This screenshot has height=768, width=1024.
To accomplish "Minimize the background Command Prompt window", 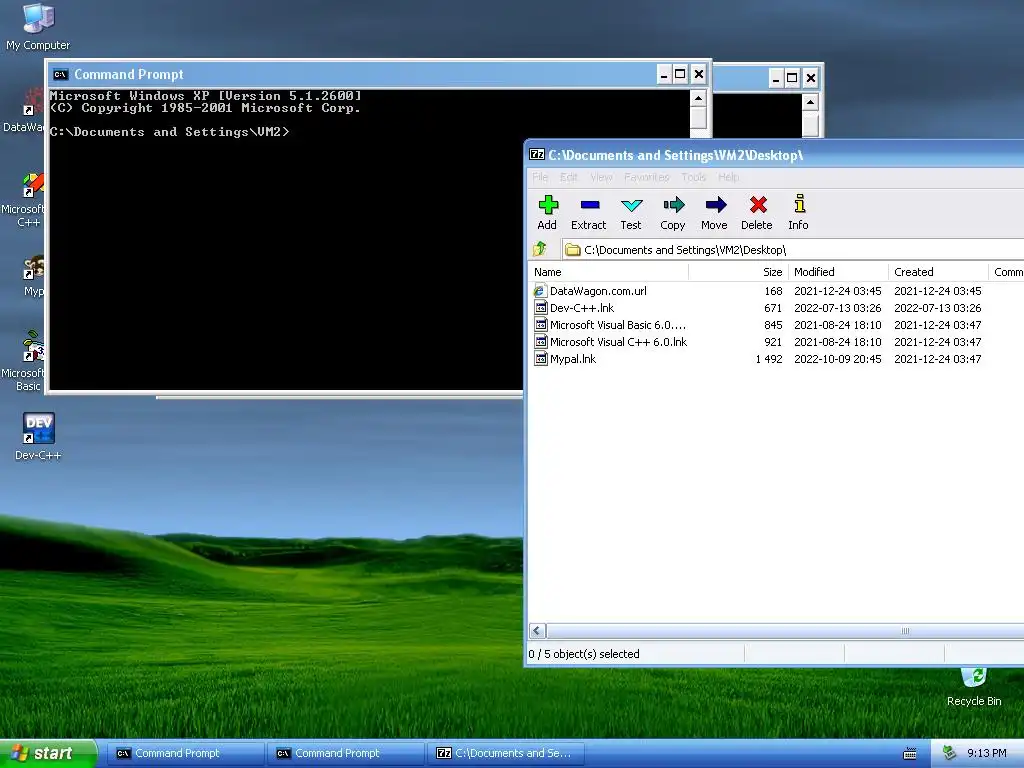I will tap(775, 78).
